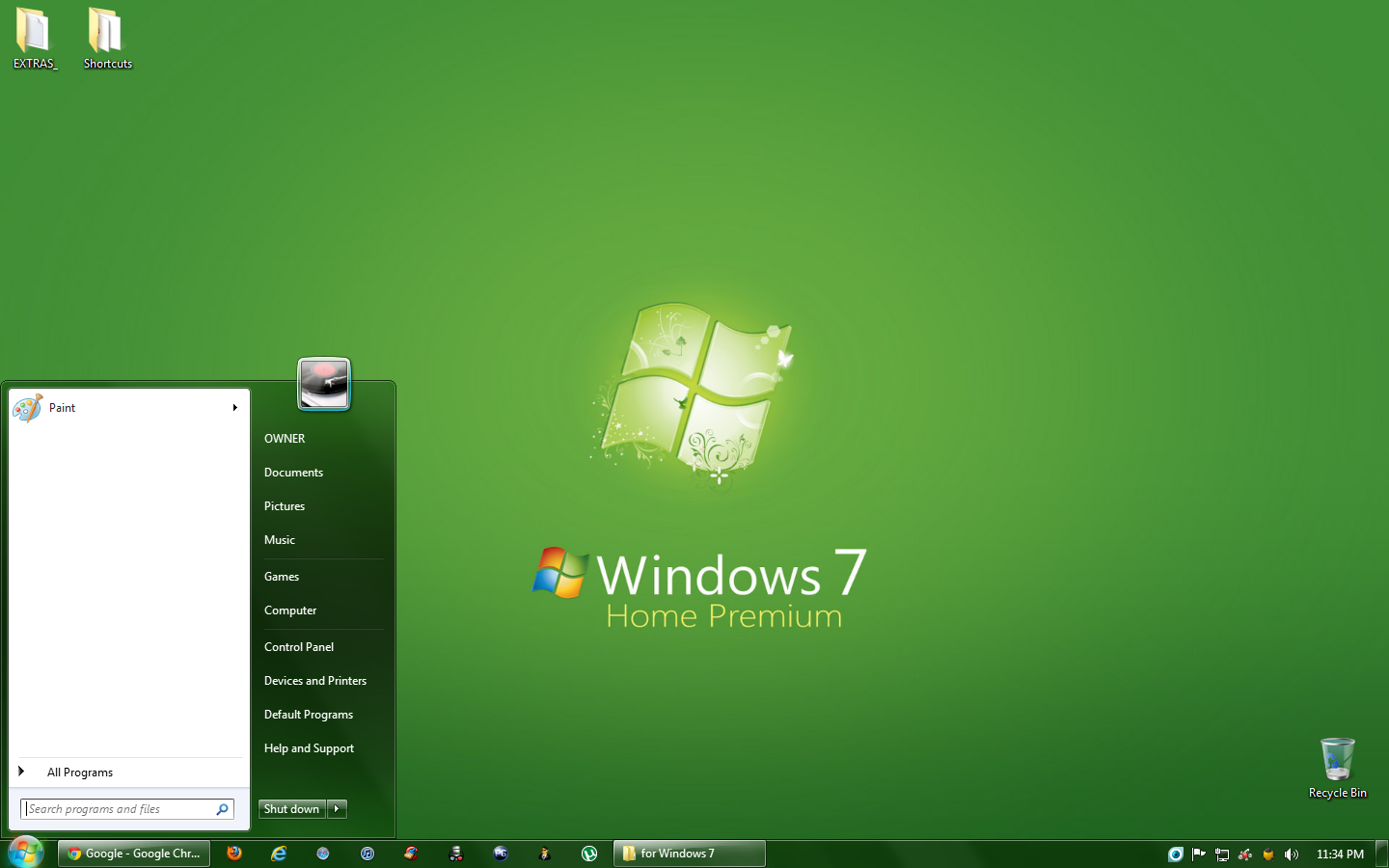
Task: Click the Safari compass icon on the taskbar
Action: pos(323,854)
